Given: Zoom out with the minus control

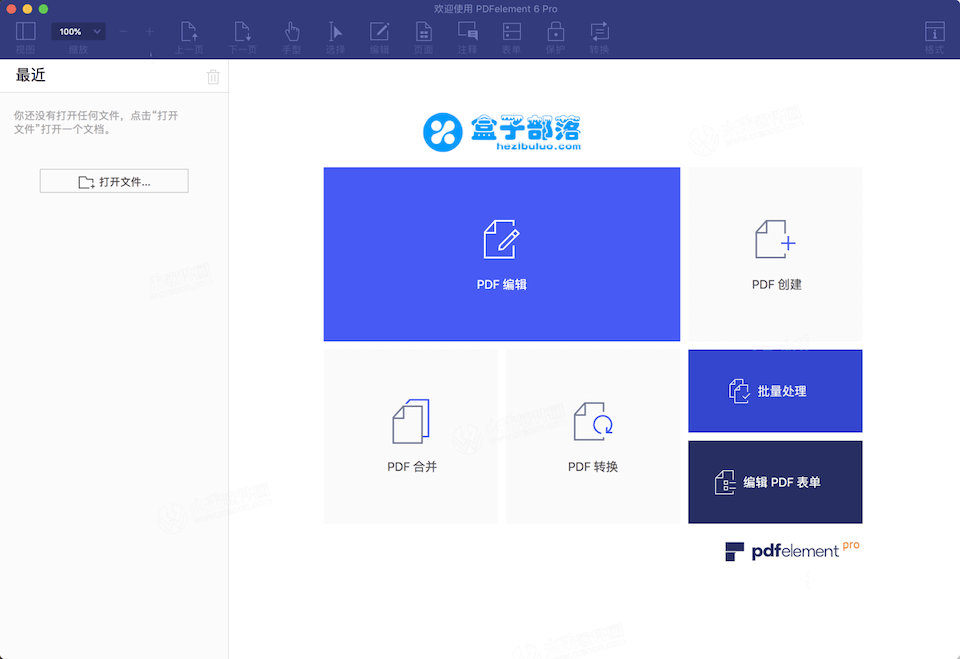Looking at the screenshot, I should (122, 31).
